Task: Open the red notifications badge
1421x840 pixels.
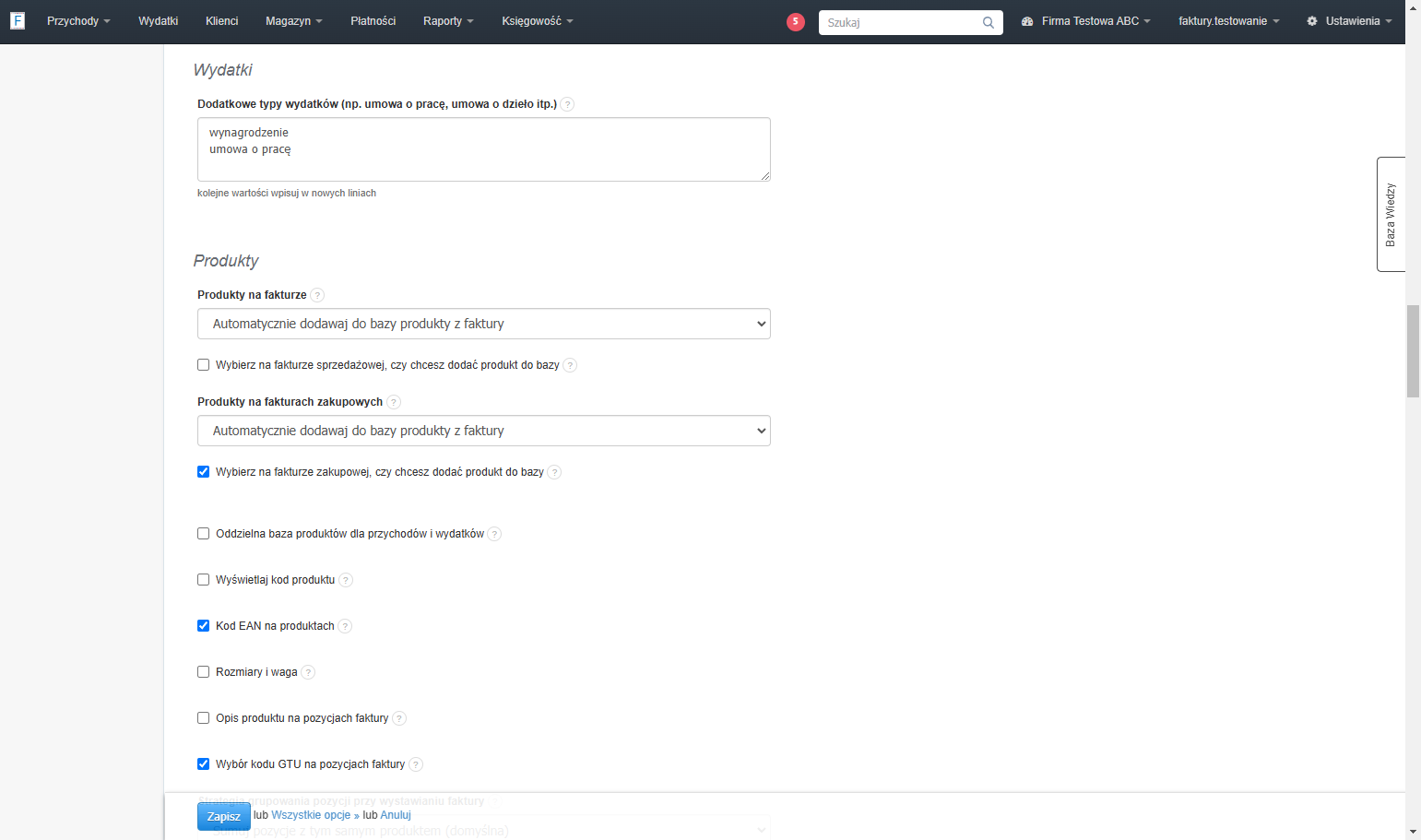Action: pyautogui.click(x=796, y=21)
